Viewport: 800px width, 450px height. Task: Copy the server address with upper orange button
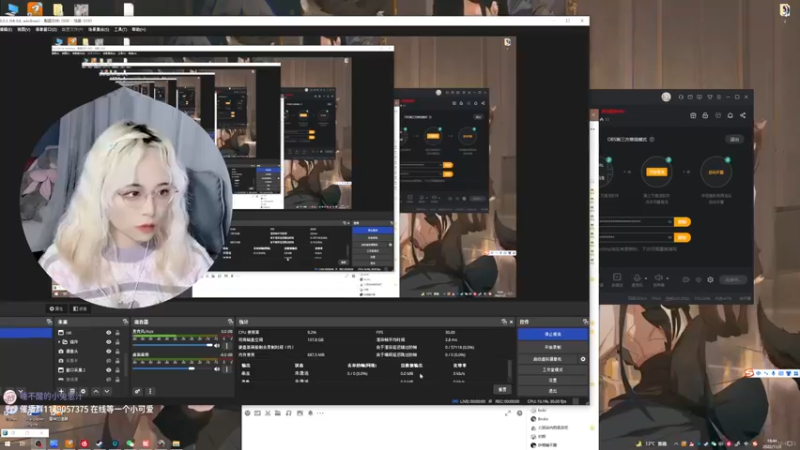[682, 221]
